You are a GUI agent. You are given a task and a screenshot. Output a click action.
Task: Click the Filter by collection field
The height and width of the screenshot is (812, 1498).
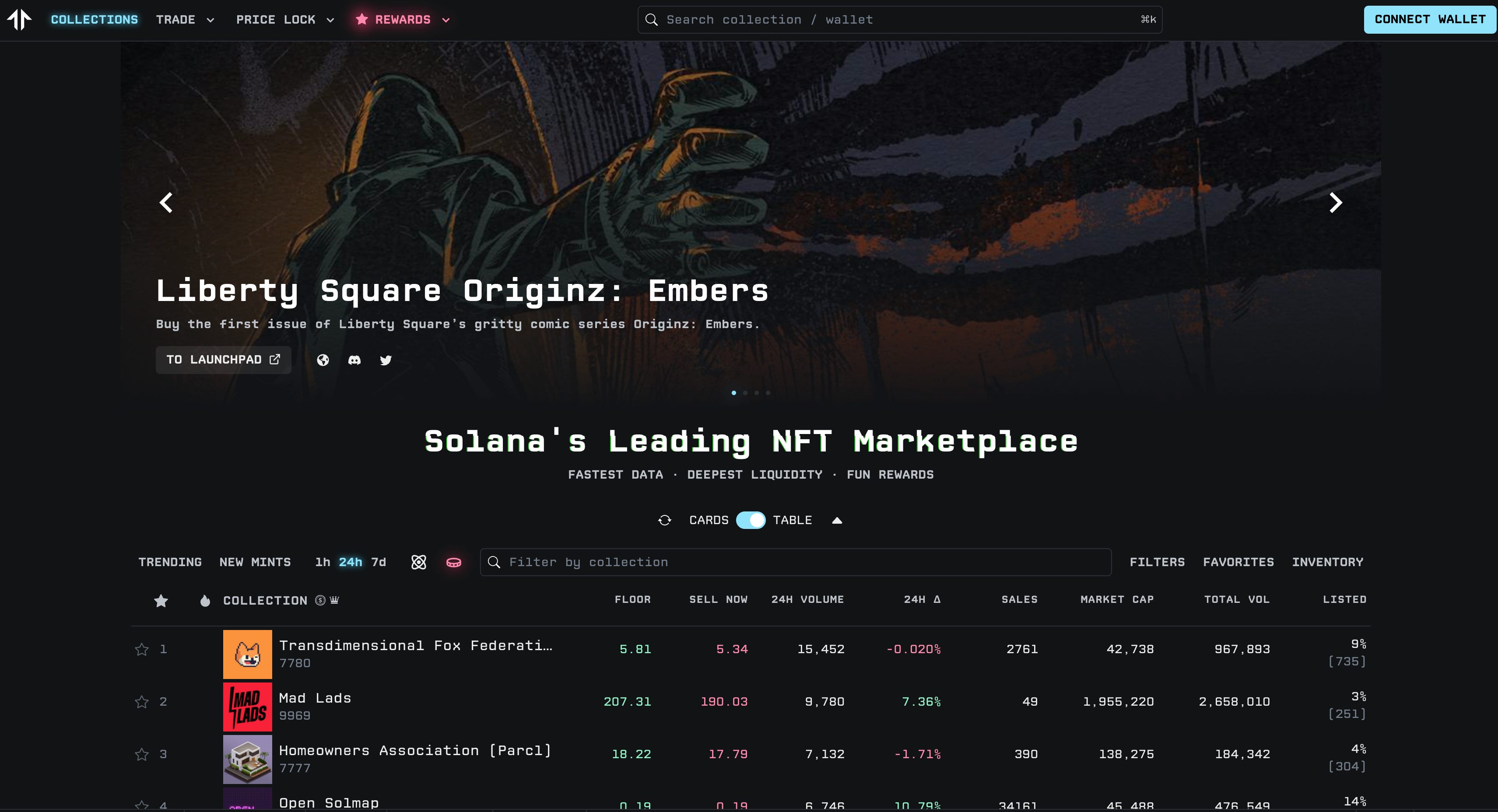pos(796,562)
